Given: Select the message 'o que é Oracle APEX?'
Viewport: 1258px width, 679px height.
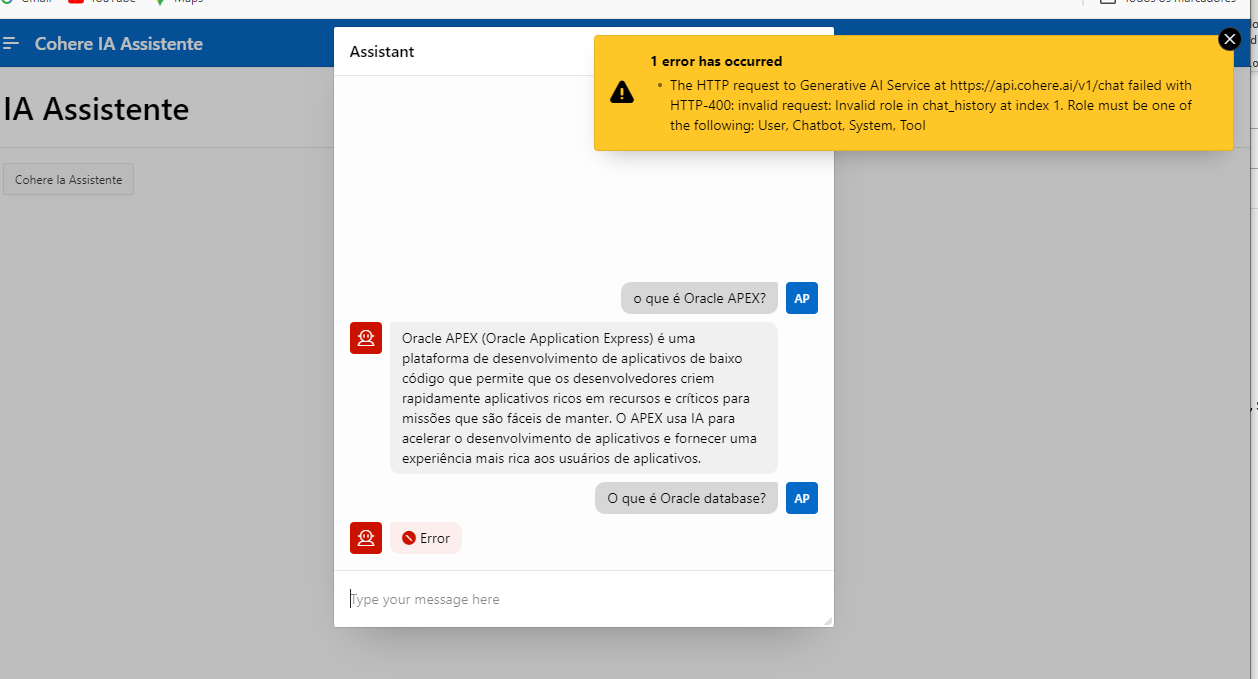Looking at the screenshot, I should point(699,298).
